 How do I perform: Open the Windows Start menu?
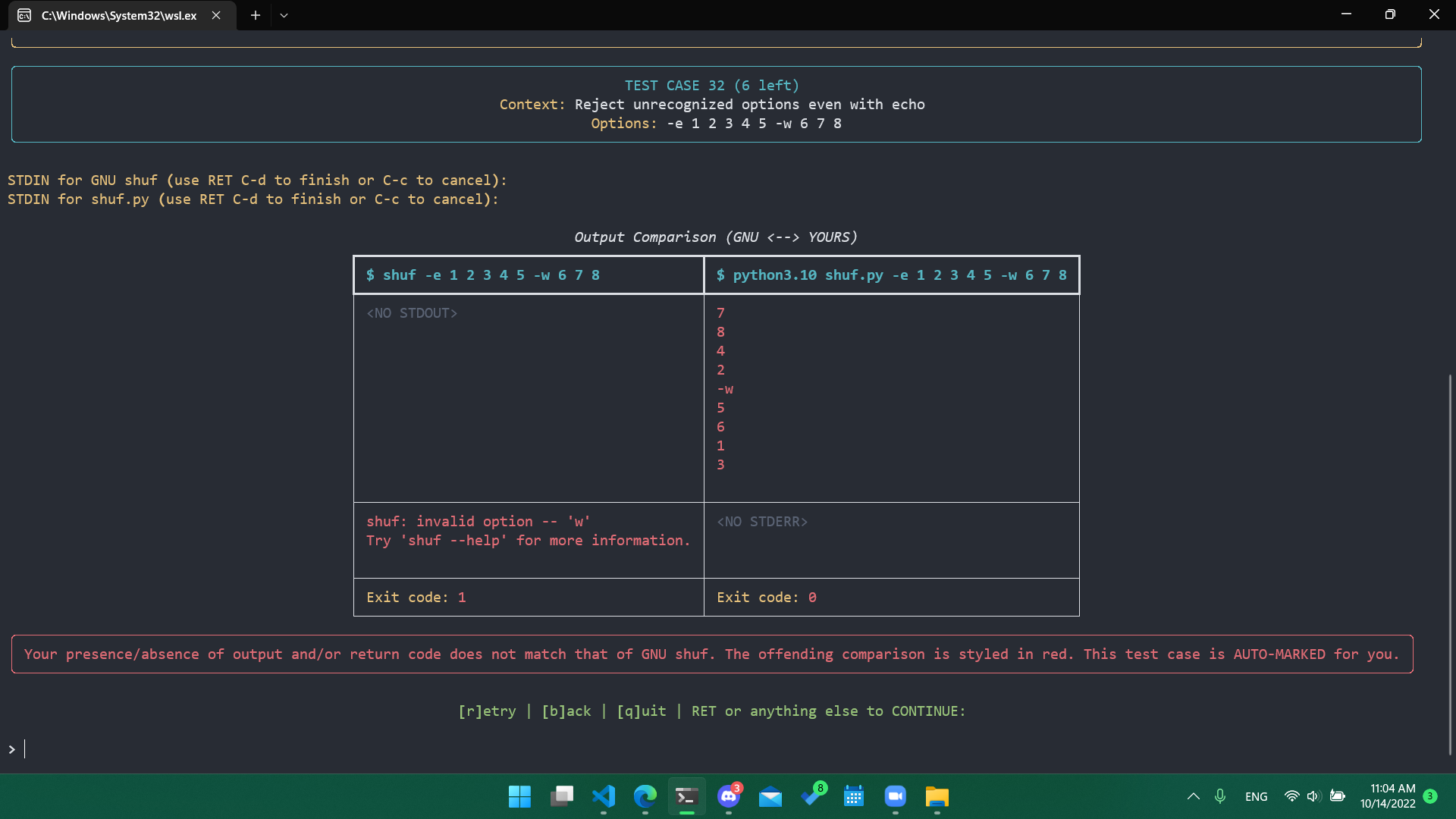click(x=519, y=796)
